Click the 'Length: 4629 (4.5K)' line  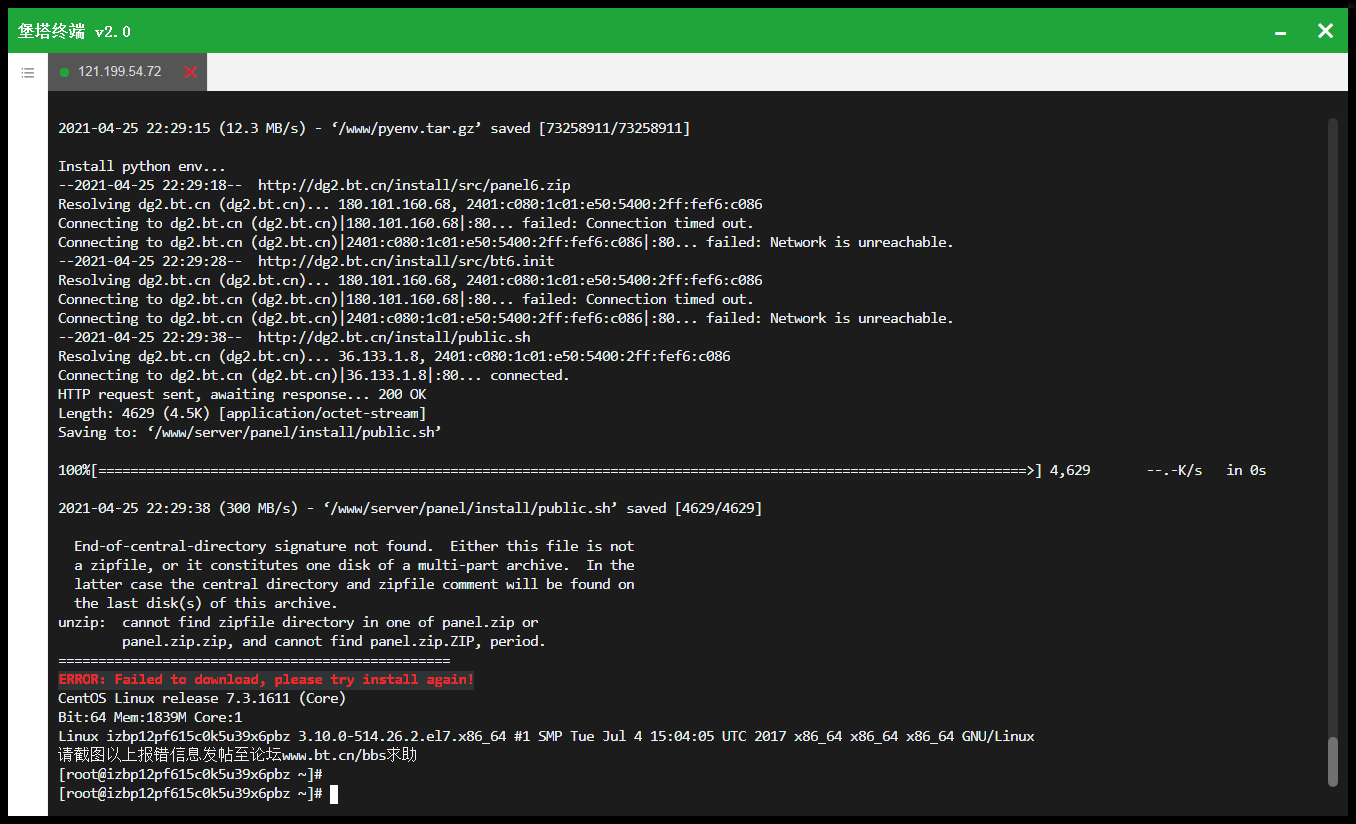242,413
